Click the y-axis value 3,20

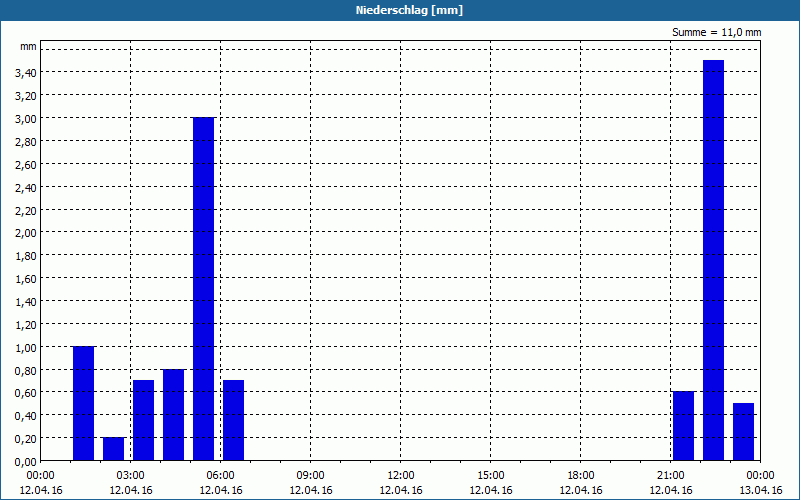point(26,96)
